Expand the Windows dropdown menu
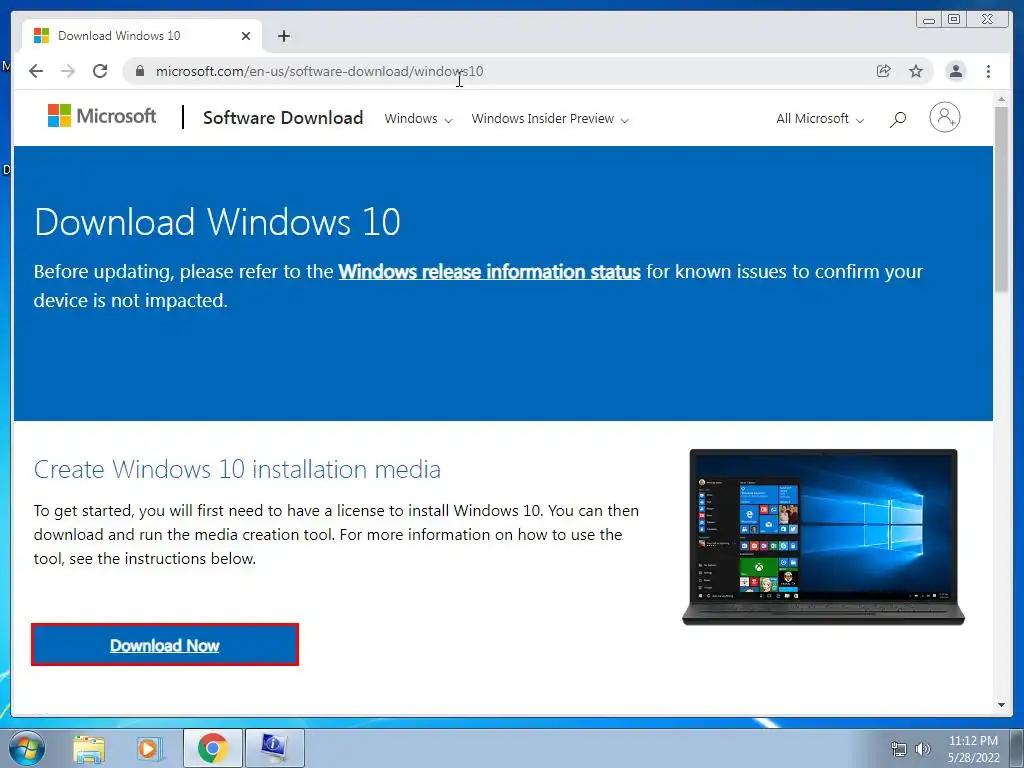 (x=418, y=119)
